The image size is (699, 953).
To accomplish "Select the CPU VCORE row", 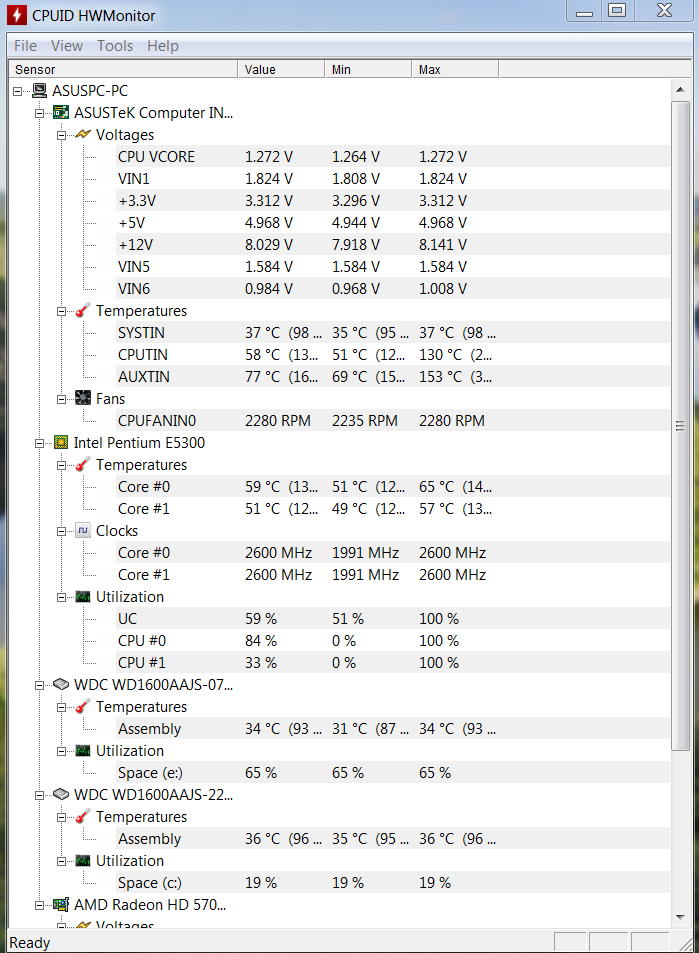I will (x=393, y=157).
